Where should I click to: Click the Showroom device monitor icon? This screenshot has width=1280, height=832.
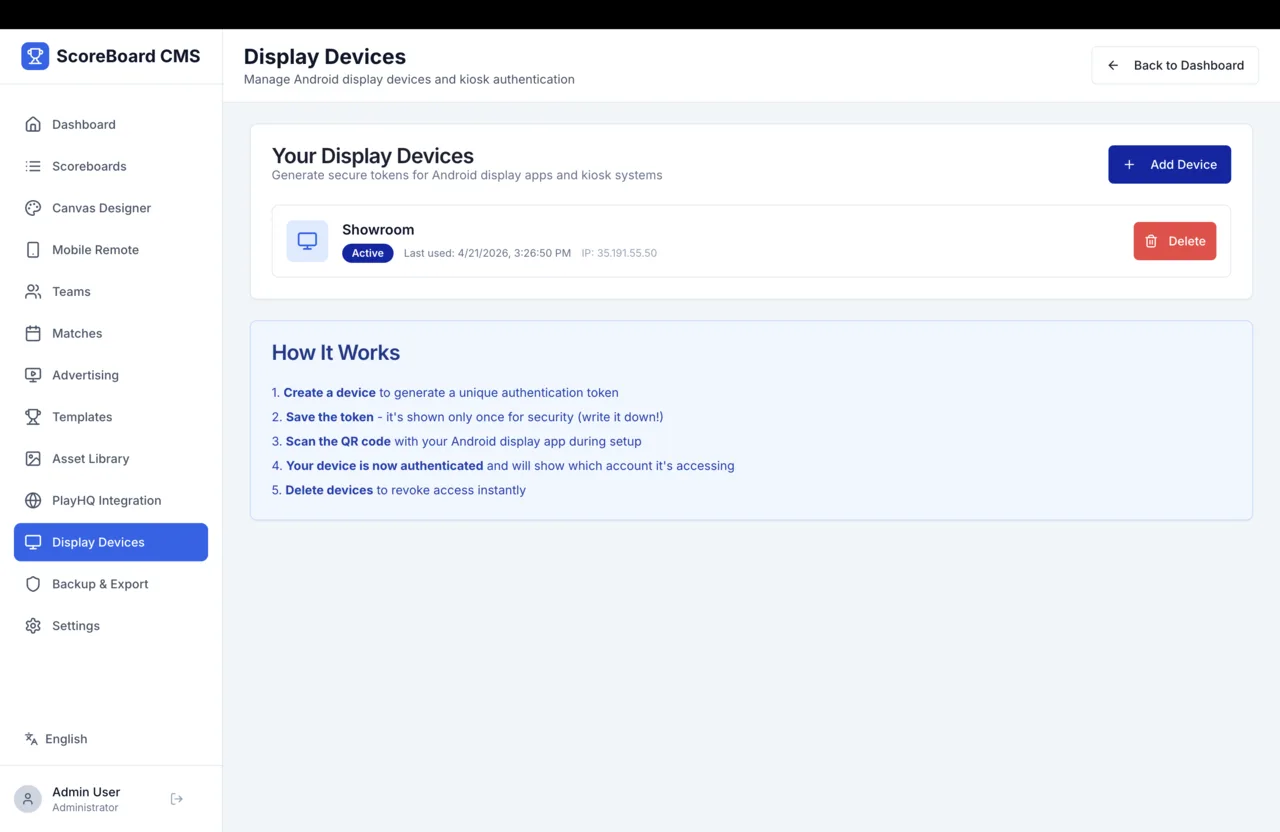(307, 241)
